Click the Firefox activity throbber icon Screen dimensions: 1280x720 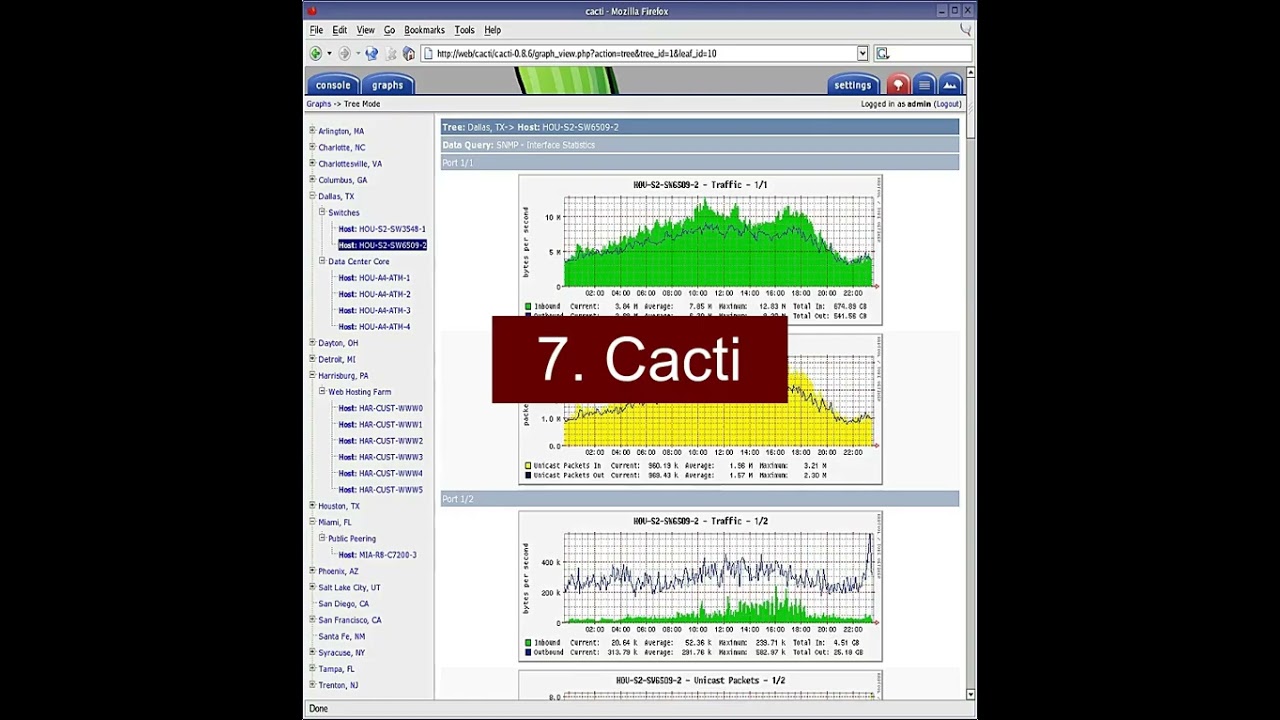[965, 30]
